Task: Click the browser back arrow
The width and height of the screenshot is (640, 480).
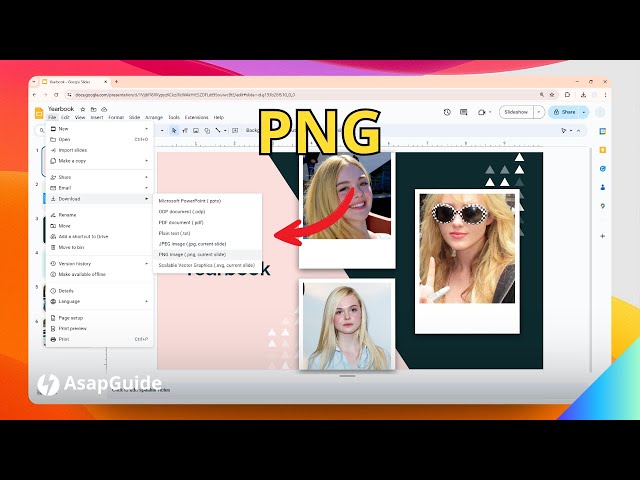Action: (35, 95)
